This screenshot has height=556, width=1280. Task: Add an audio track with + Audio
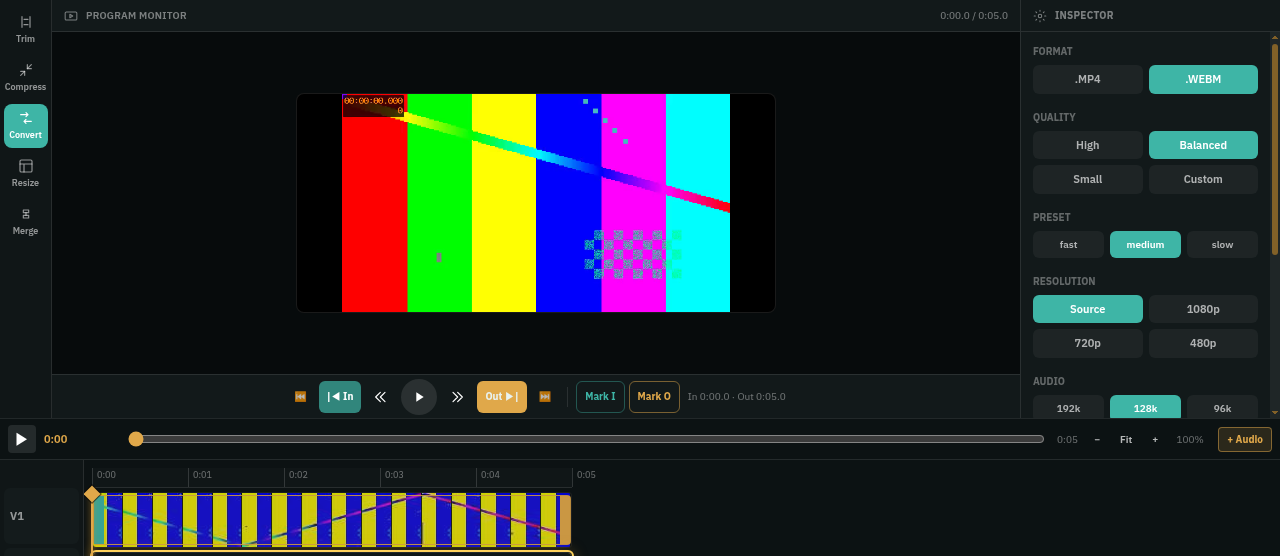tap(1245, 439)
